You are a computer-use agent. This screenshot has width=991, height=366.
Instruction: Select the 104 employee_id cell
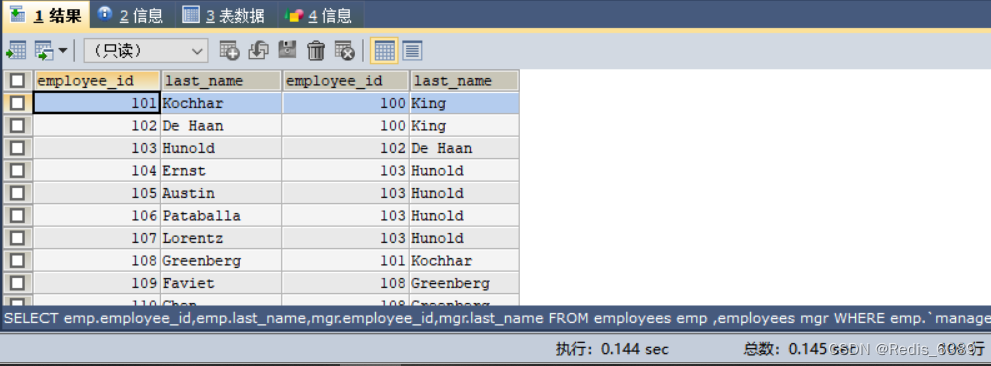96,171
